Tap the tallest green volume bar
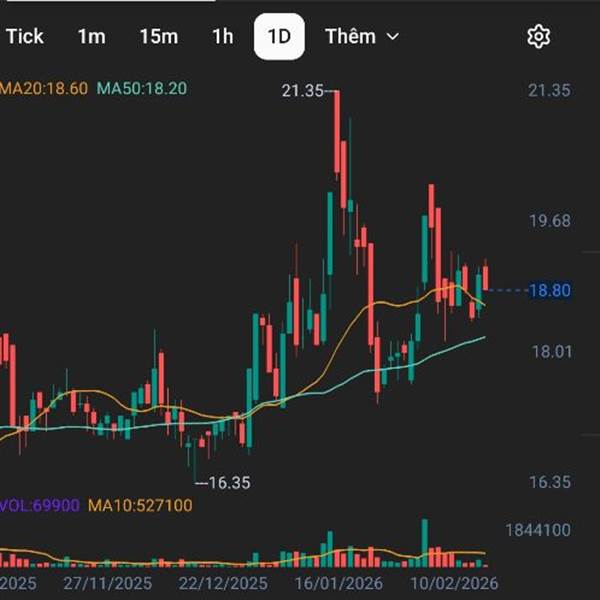600x600 pixels. (x=425, y=543)
